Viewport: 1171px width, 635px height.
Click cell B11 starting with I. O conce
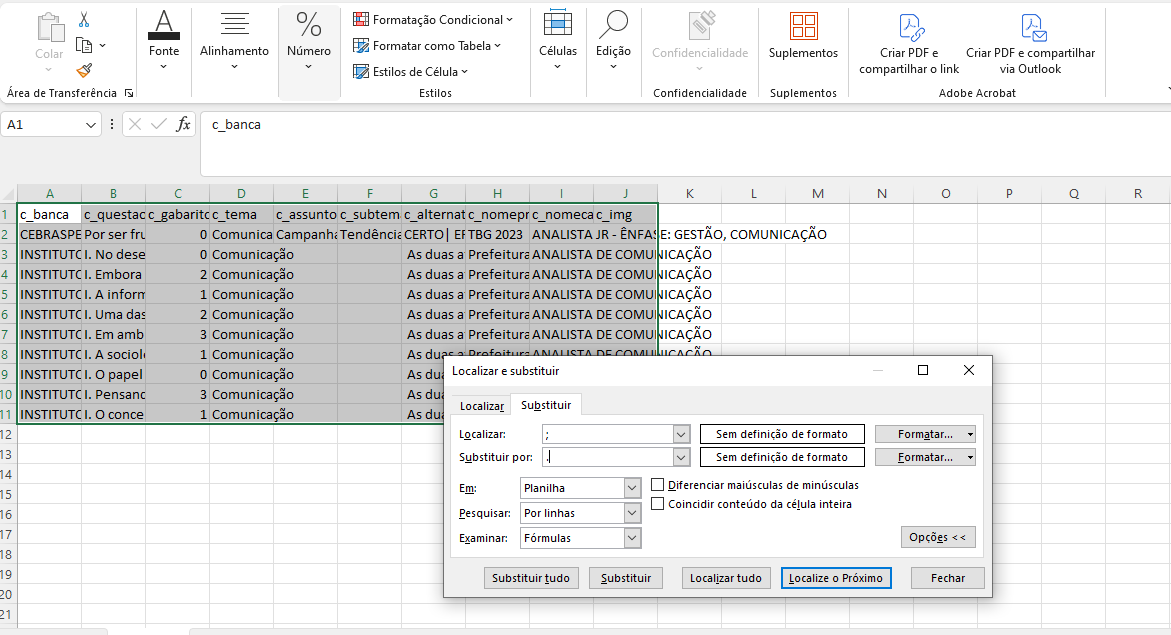pos(114,415)
